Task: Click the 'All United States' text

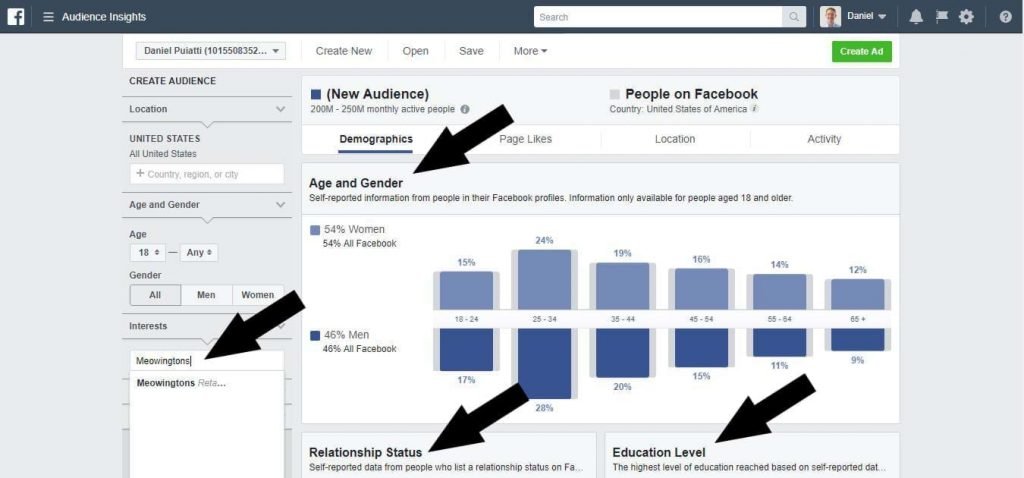Action: pyautogui.click(x=163, y=154)
